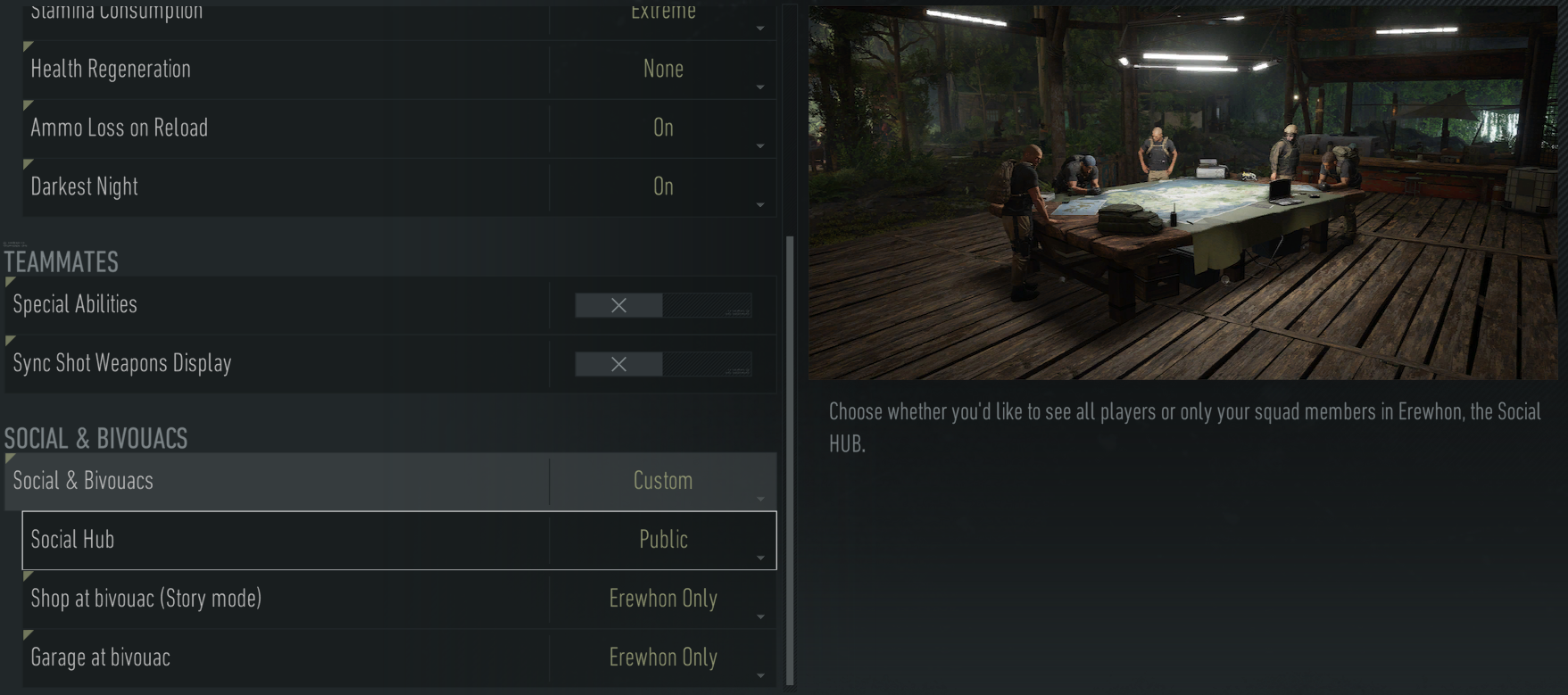Click the green corner marker on Darkest Night
The height and width of the screenshot is (695, 1568).
[28, 164]
